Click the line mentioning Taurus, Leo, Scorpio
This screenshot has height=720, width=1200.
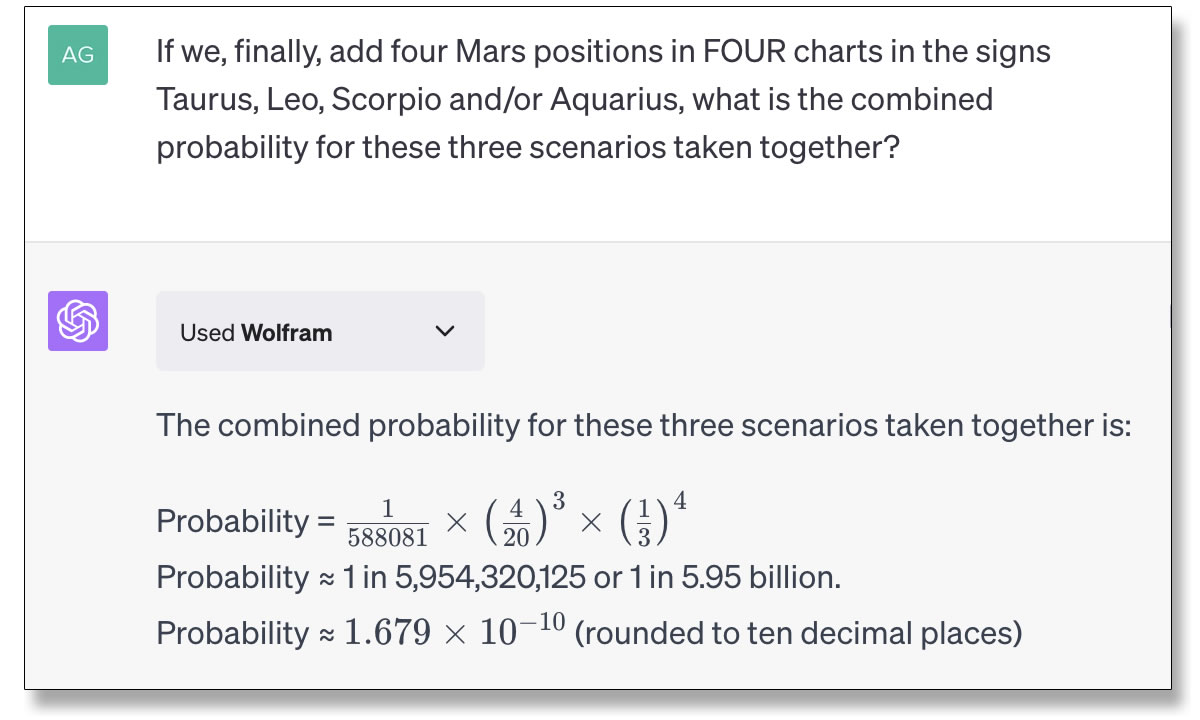[574, 100]
